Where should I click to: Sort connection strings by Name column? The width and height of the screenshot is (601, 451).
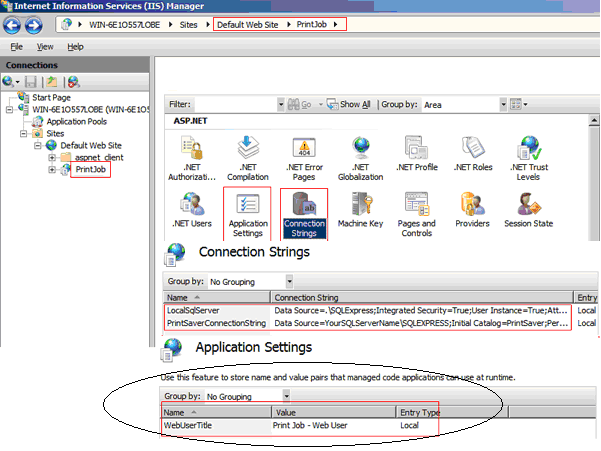pyautogui.click(x=217, y=297)
